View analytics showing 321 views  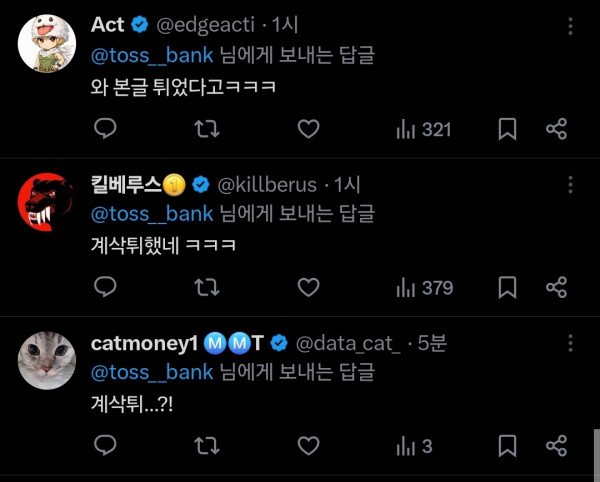424,129
